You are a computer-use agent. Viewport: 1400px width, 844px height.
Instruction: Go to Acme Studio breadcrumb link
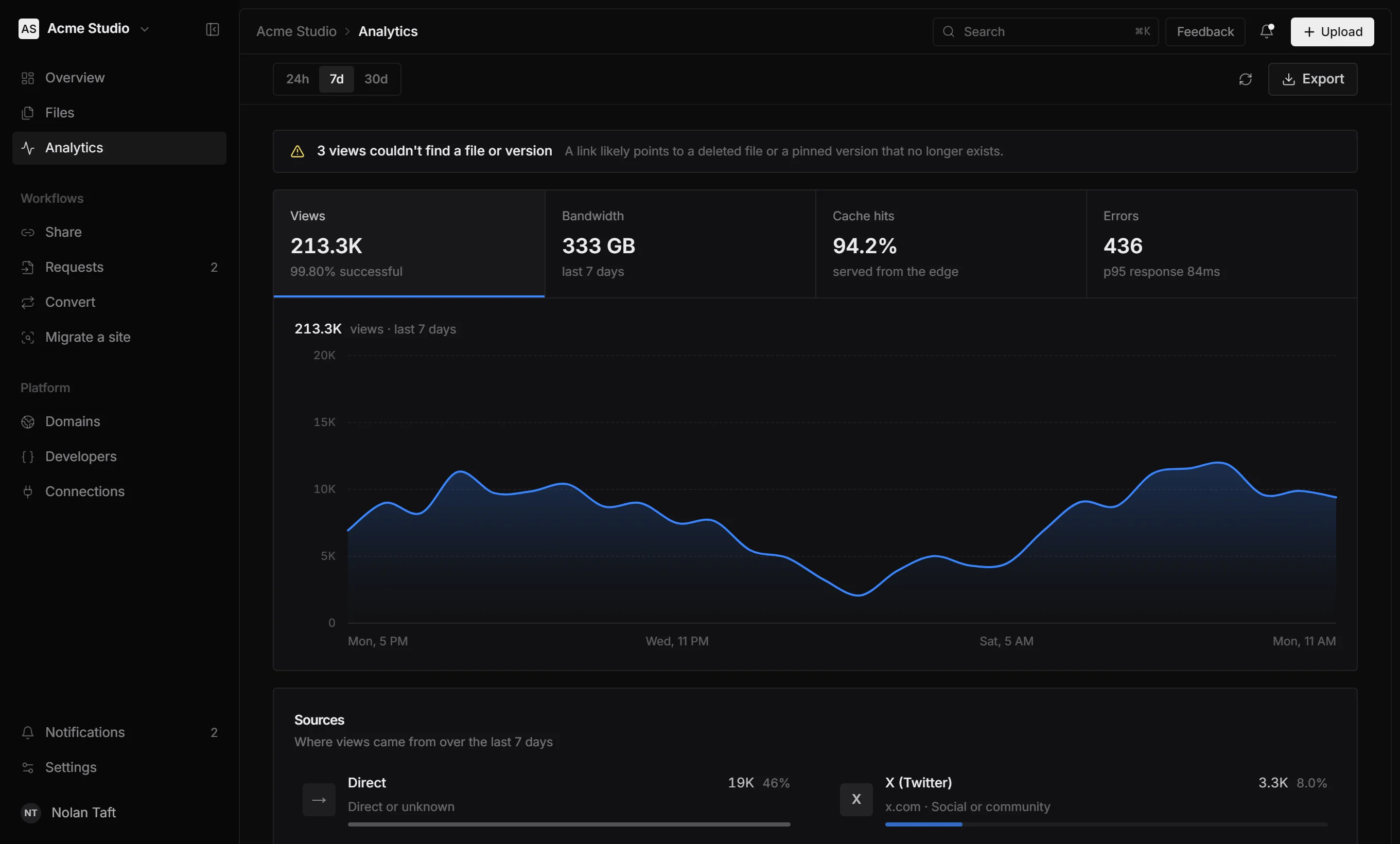click(296, 32)
